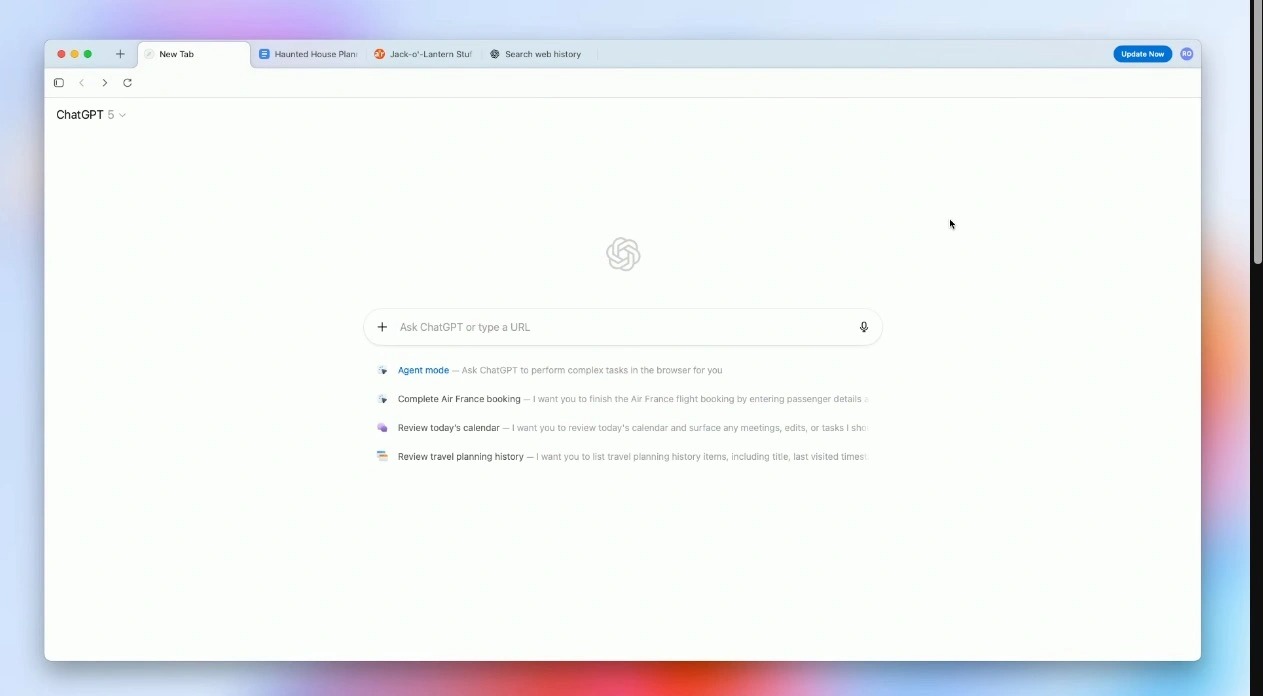Click the Ask ChatGPT or type URL field
The width and height of the screenshot is (1263, 696).
pyautogui.click(x=620, y=327)
